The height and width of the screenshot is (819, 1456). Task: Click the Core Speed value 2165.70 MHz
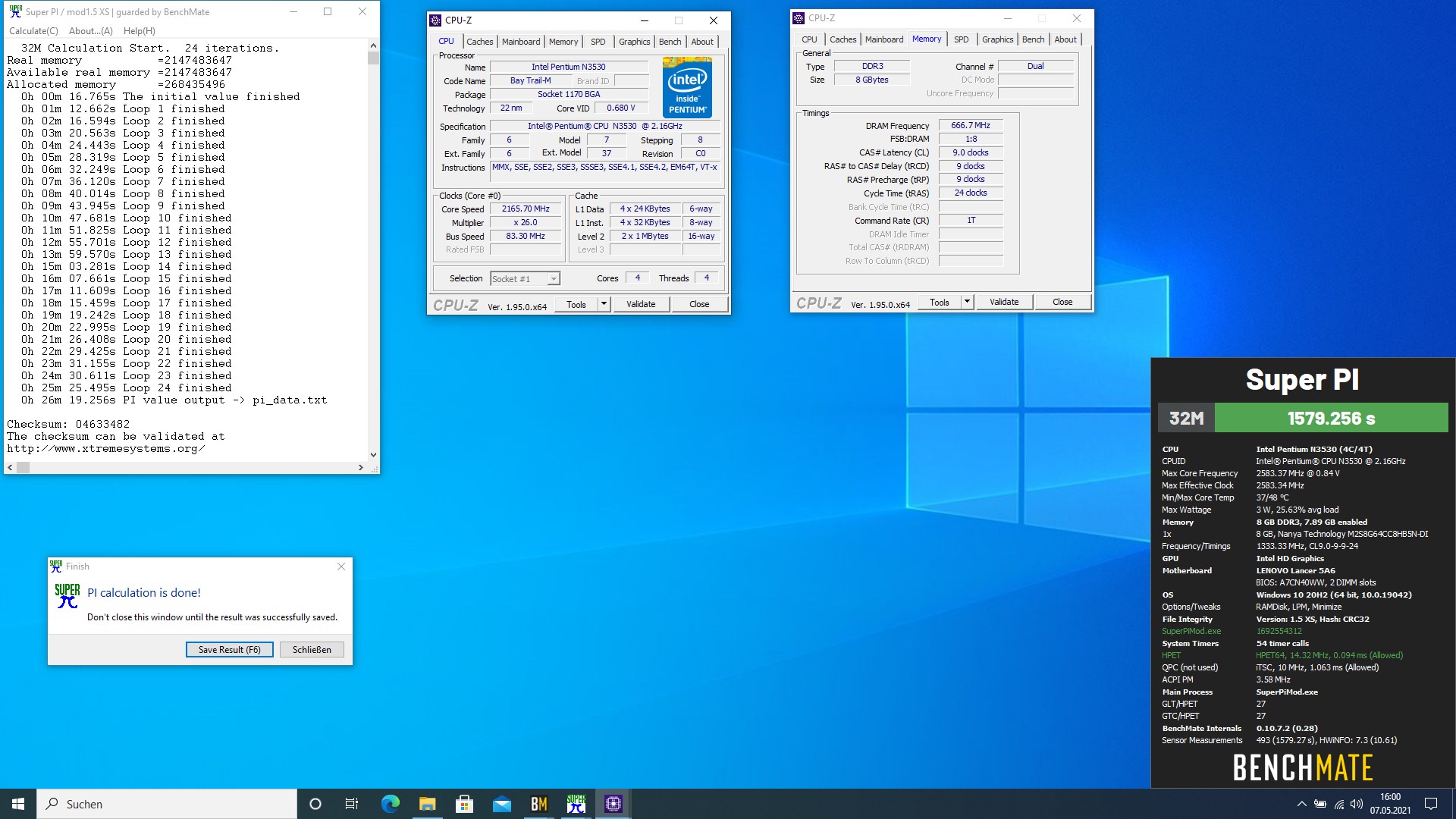tap(526, 209)
